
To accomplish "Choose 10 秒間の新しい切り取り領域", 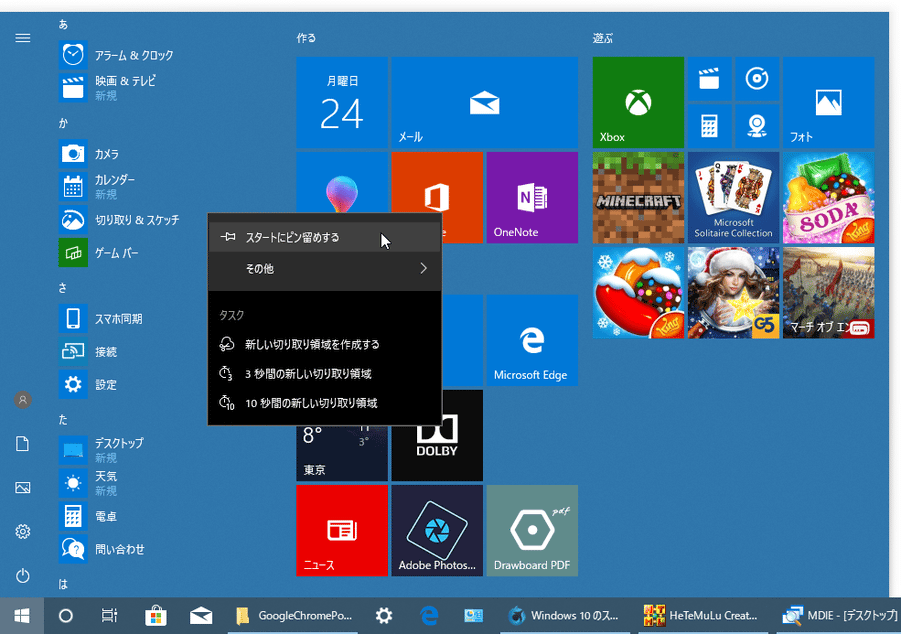I will tap(325, 403).
